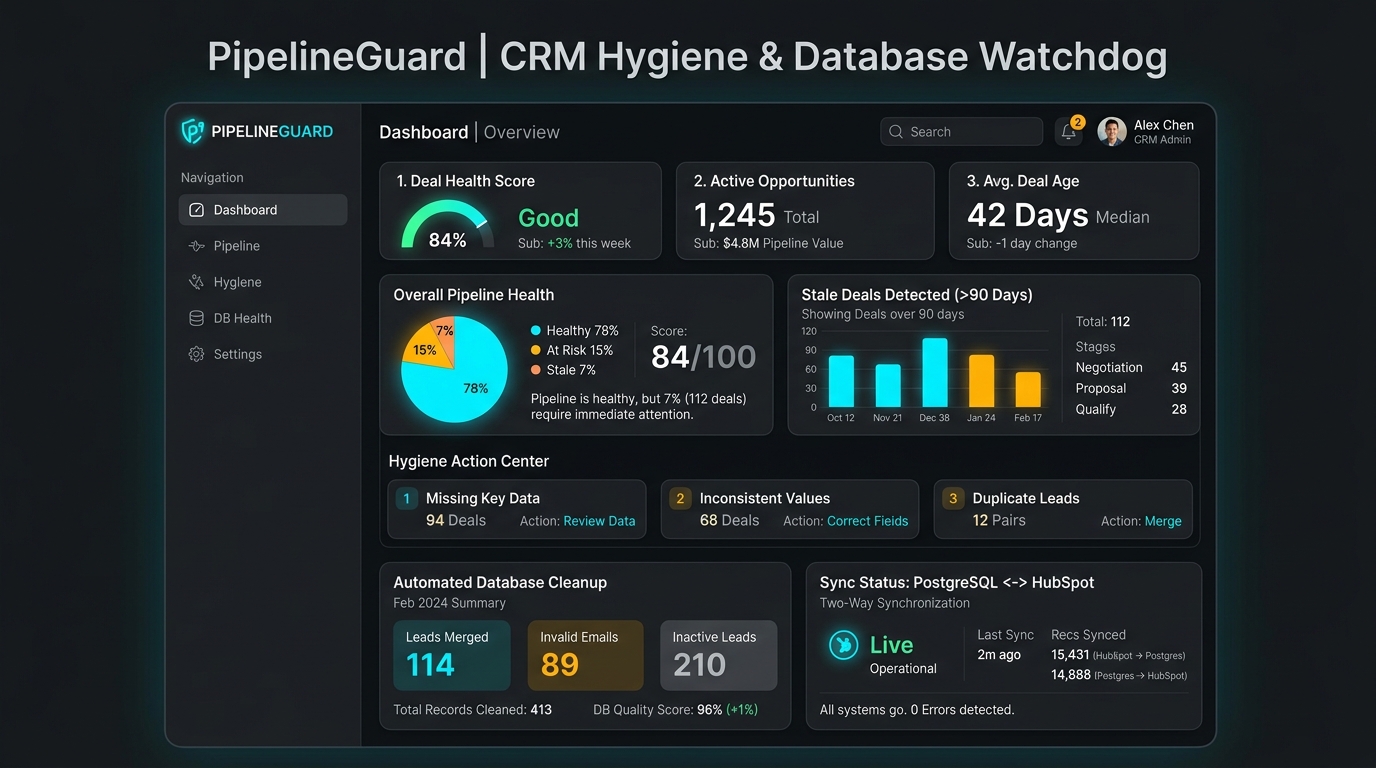Screen dimensions: 1376x768
Task: Click the number 2 badge for Inconsistent Values
Action: pyautogui.click(x=680, y=498)
